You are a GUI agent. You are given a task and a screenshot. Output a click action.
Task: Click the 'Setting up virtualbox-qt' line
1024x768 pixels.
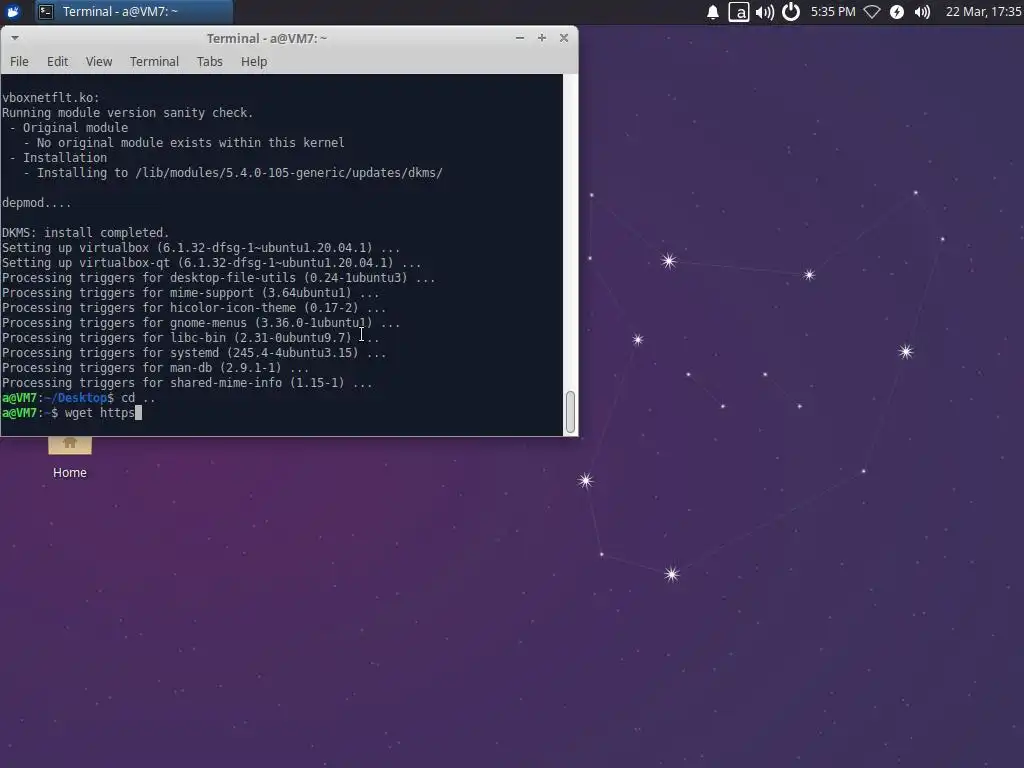(x=212, y=263)
